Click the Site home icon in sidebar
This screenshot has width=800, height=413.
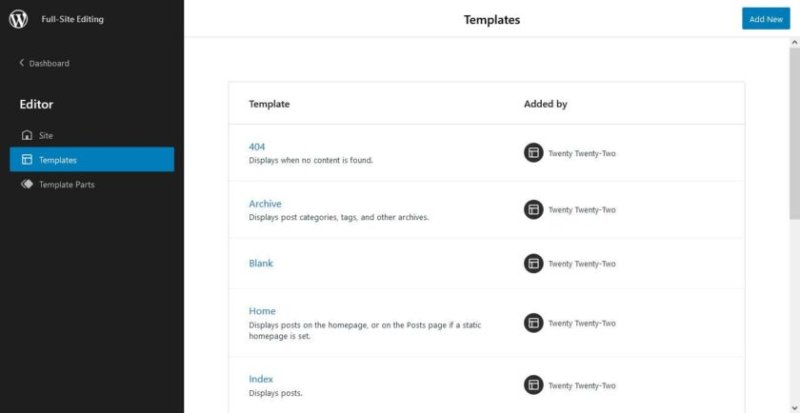(27, 135)
